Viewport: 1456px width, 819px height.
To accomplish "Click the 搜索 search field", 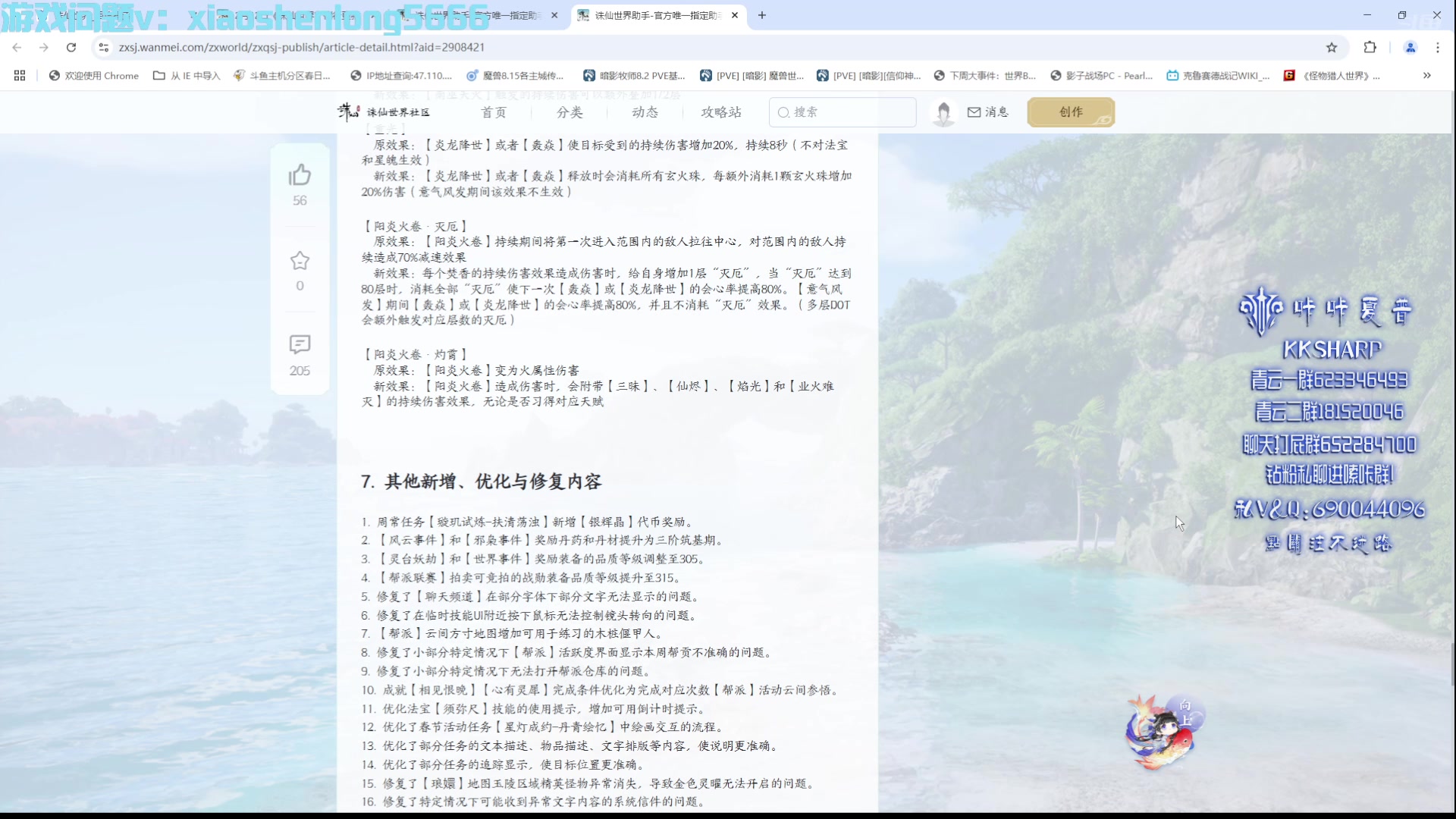I will (x=843, y=112).
